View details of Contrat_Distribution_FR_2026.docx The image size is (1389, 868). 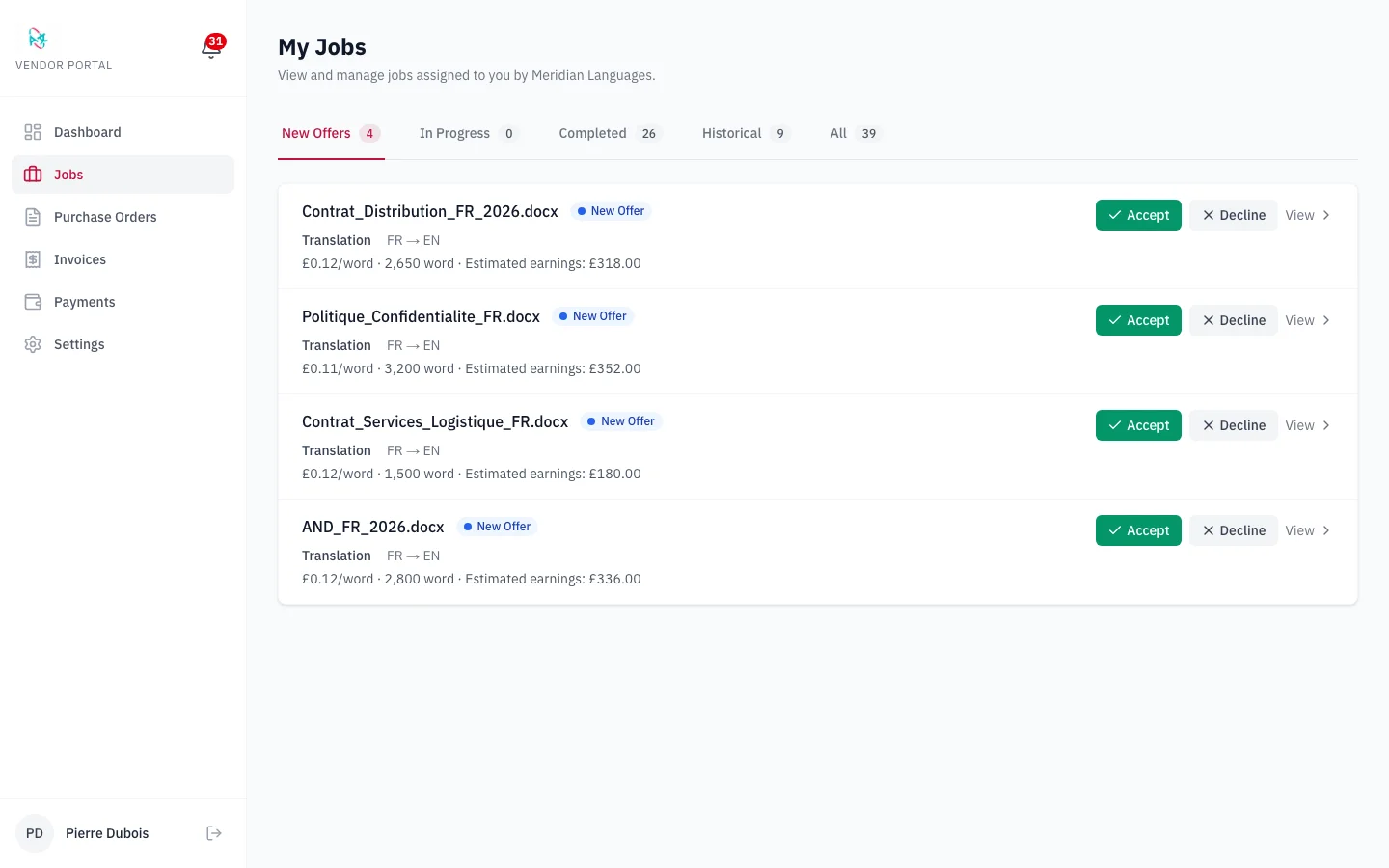[x=1308, y=215]
